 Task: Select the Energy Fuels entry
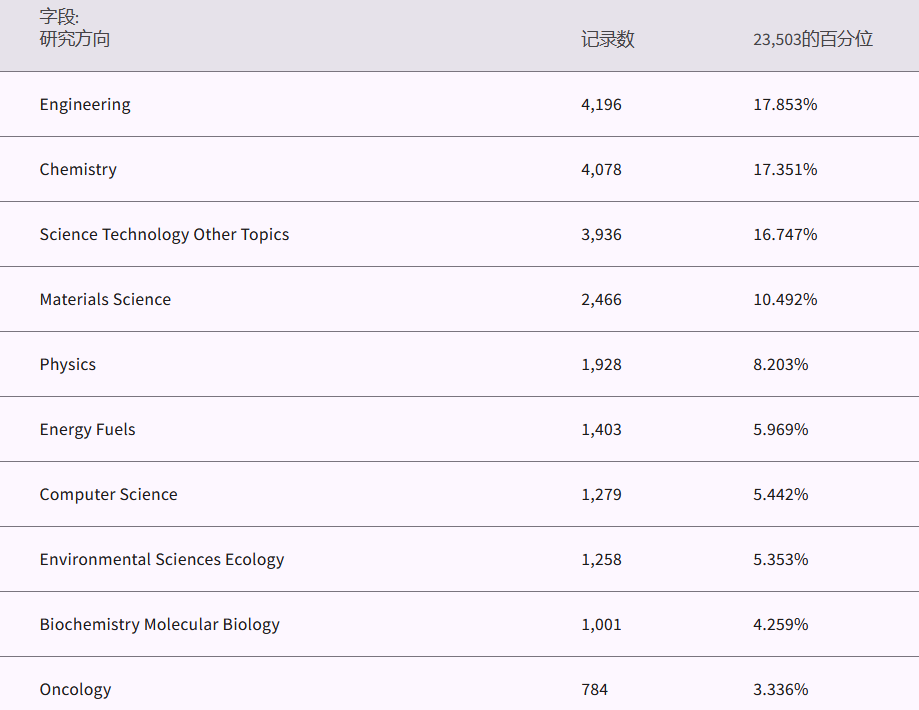[x=87, y=430]
